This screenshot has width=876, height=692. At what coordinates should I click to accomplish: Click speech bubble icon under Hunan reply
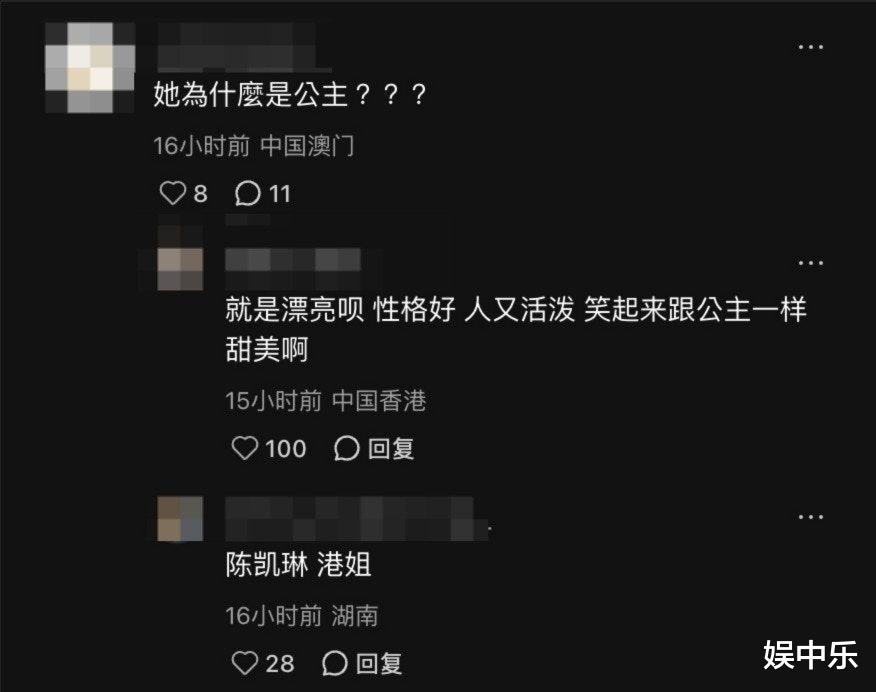(x=335, y=663)
